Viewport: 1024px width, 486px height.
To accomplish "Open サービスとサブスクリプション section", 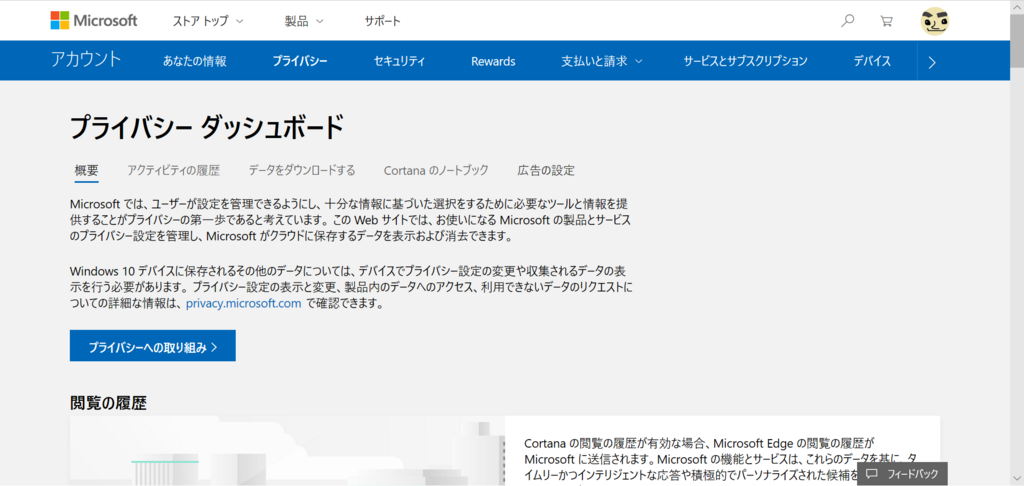I will point(745,61).
